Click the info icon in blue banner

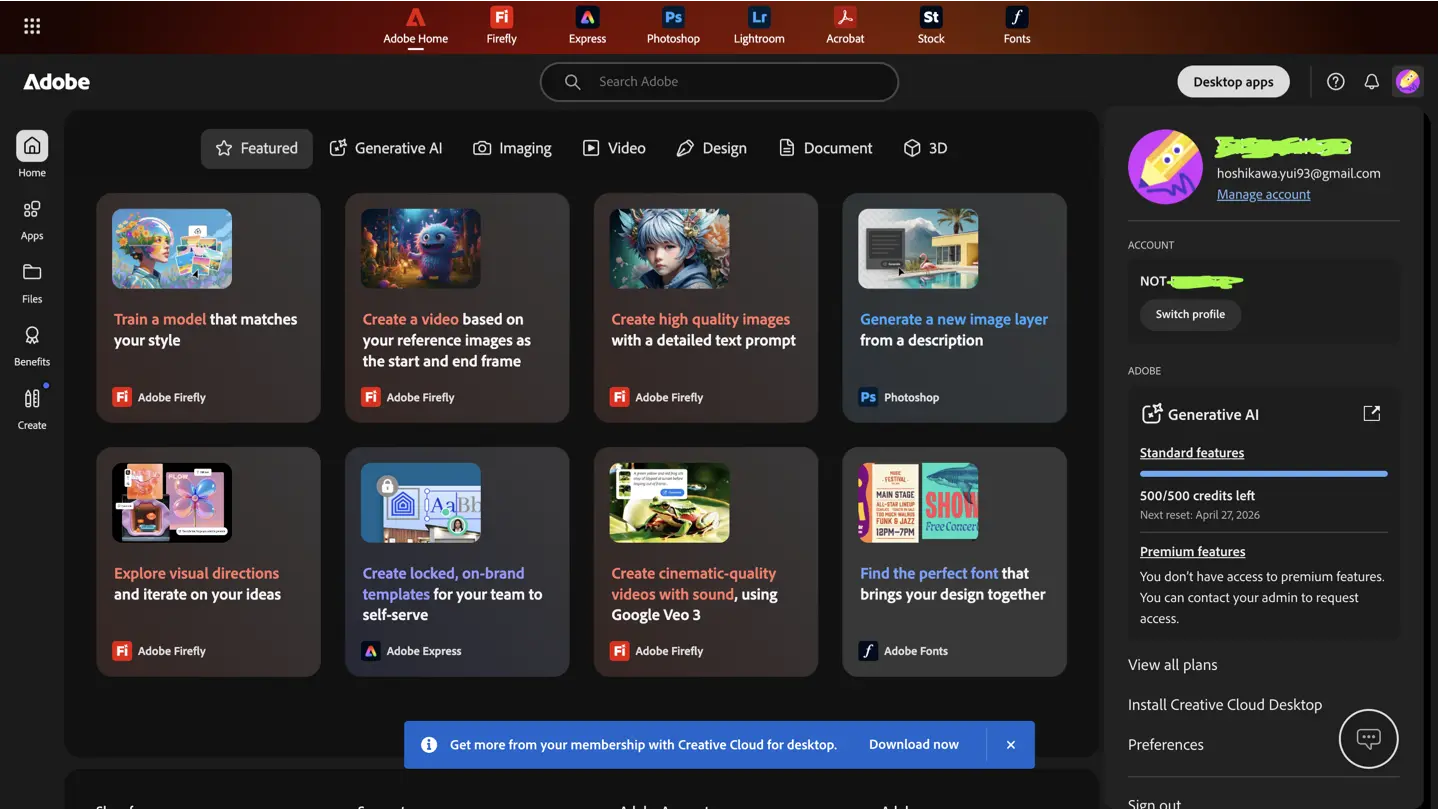click(429, 745)
